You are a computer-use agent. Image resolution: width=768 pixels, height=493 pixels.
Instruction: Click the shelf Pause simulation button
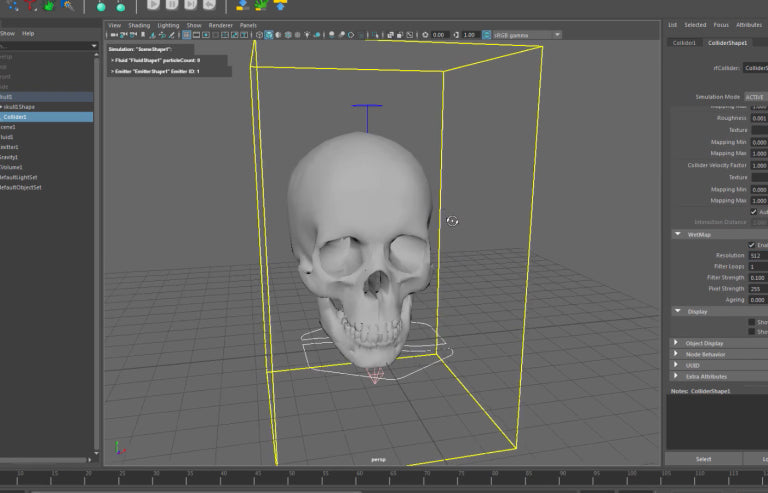(x=172, y=5)
